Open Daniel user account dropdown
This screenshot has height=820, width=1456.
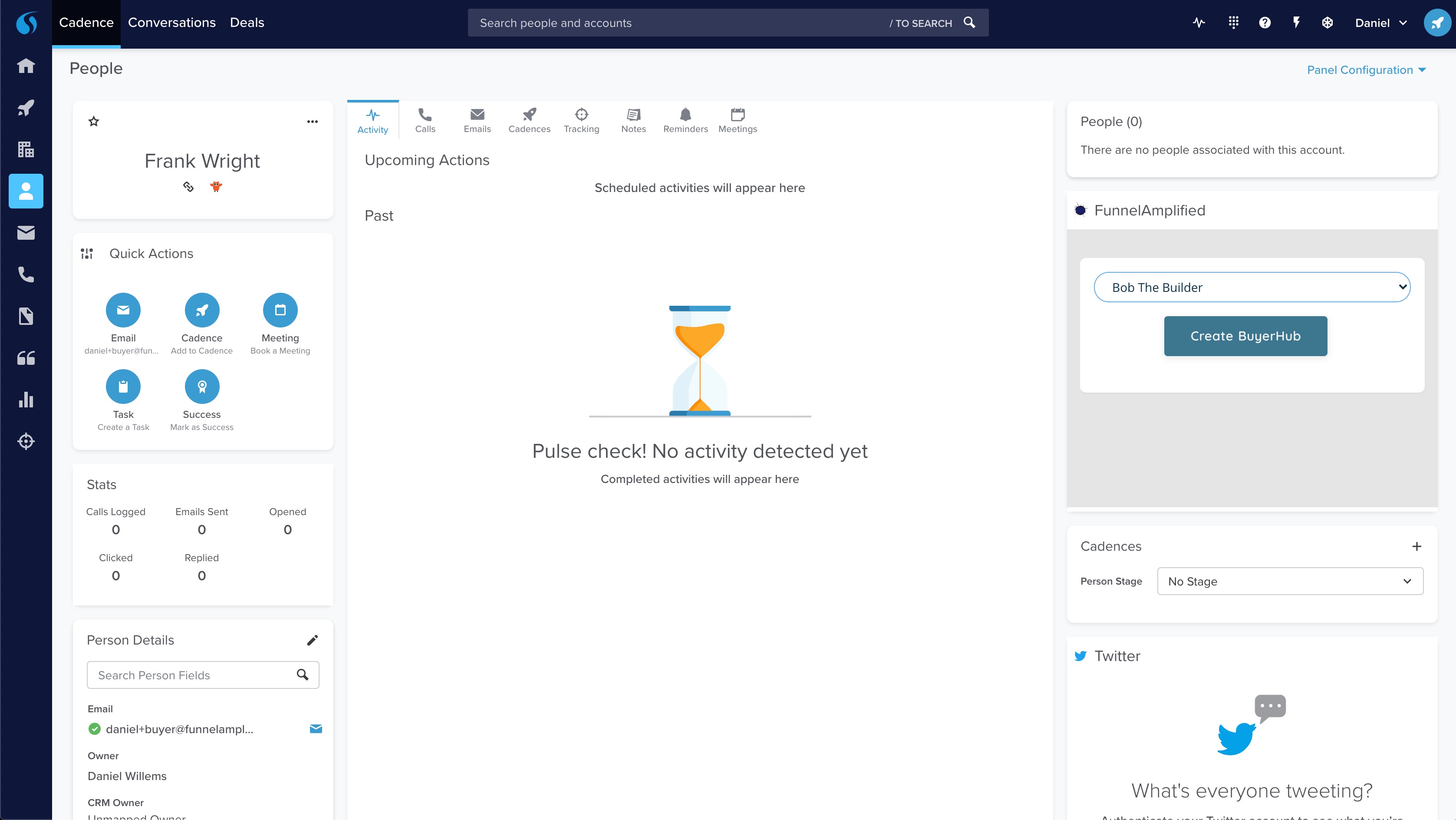[x=1380, y=23]
